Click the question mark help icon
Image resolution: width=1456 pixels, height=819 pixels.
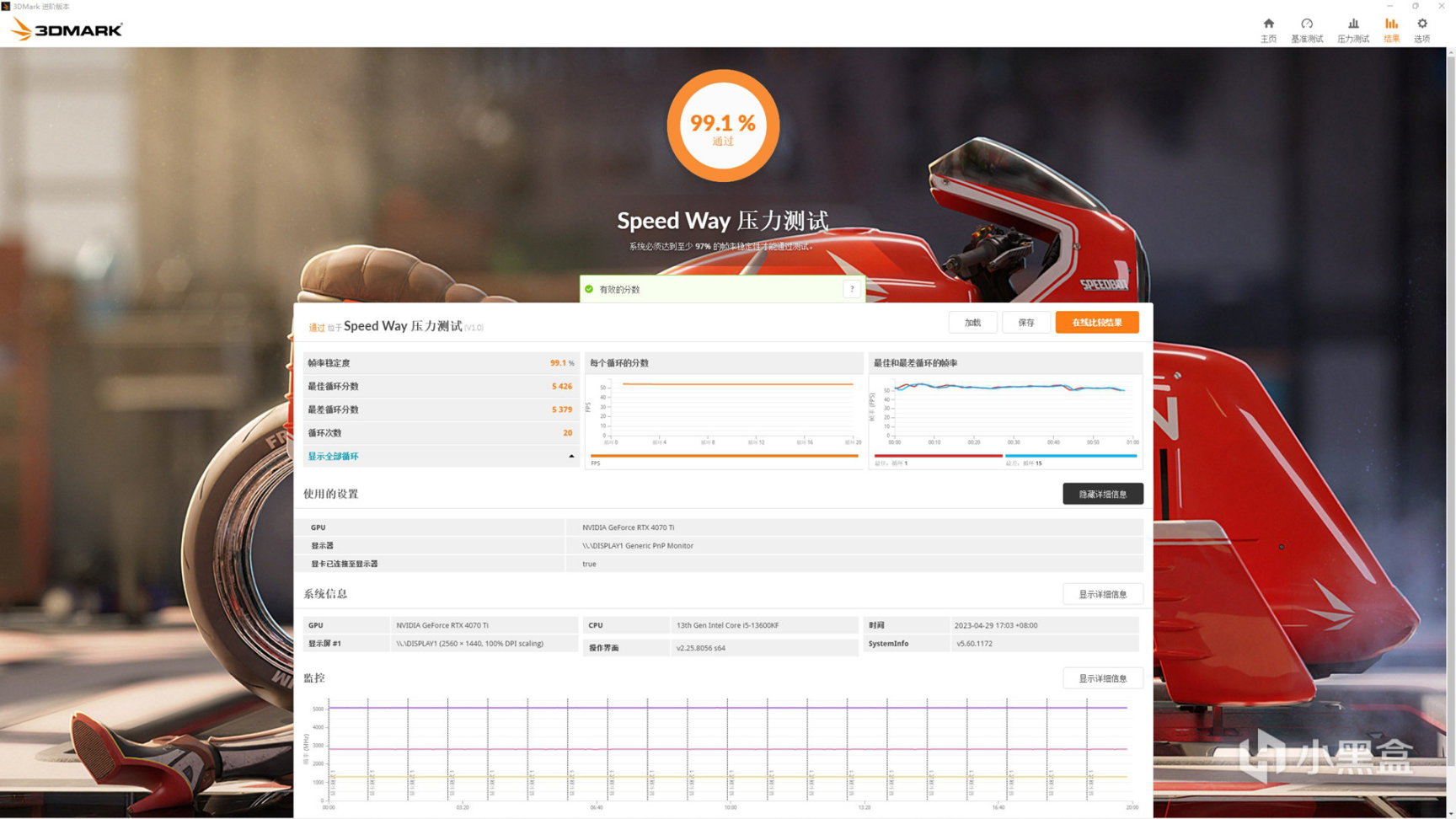(x=852, y=289)
